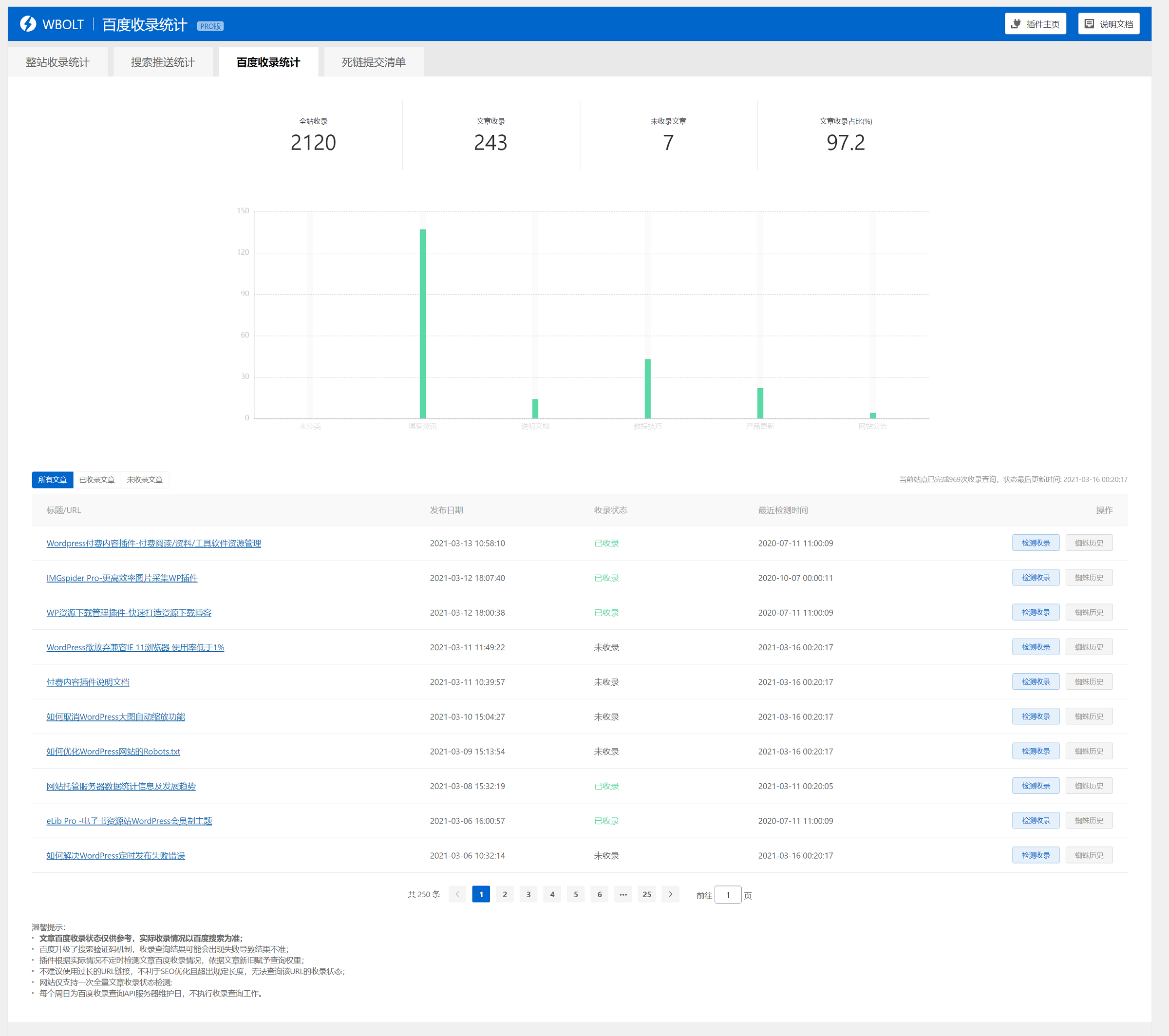Image resolution: width=1169 pixels, height=1036 pixels.
Task: Click the previous page left chevron
Action: point(457,894)
